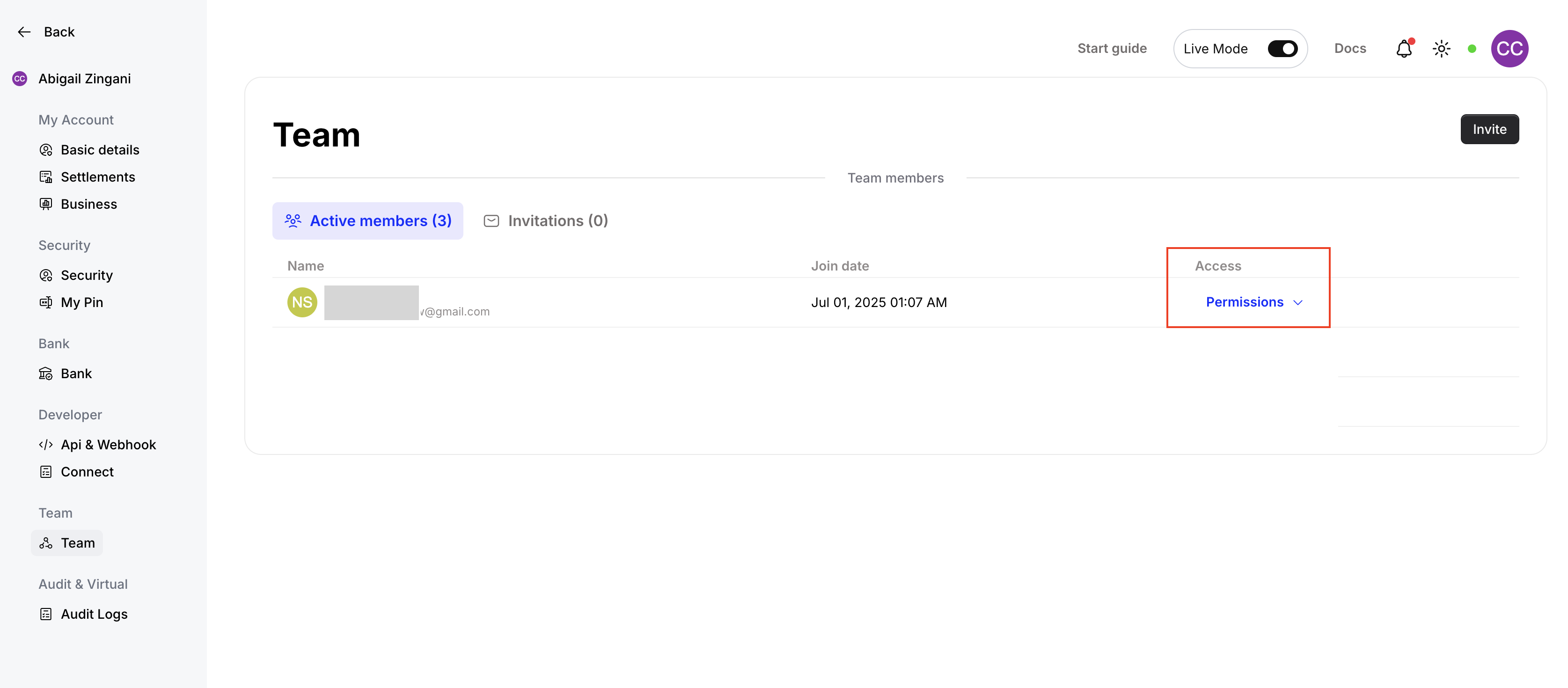Select the Active members (3) tab

(x=367, y=221)
